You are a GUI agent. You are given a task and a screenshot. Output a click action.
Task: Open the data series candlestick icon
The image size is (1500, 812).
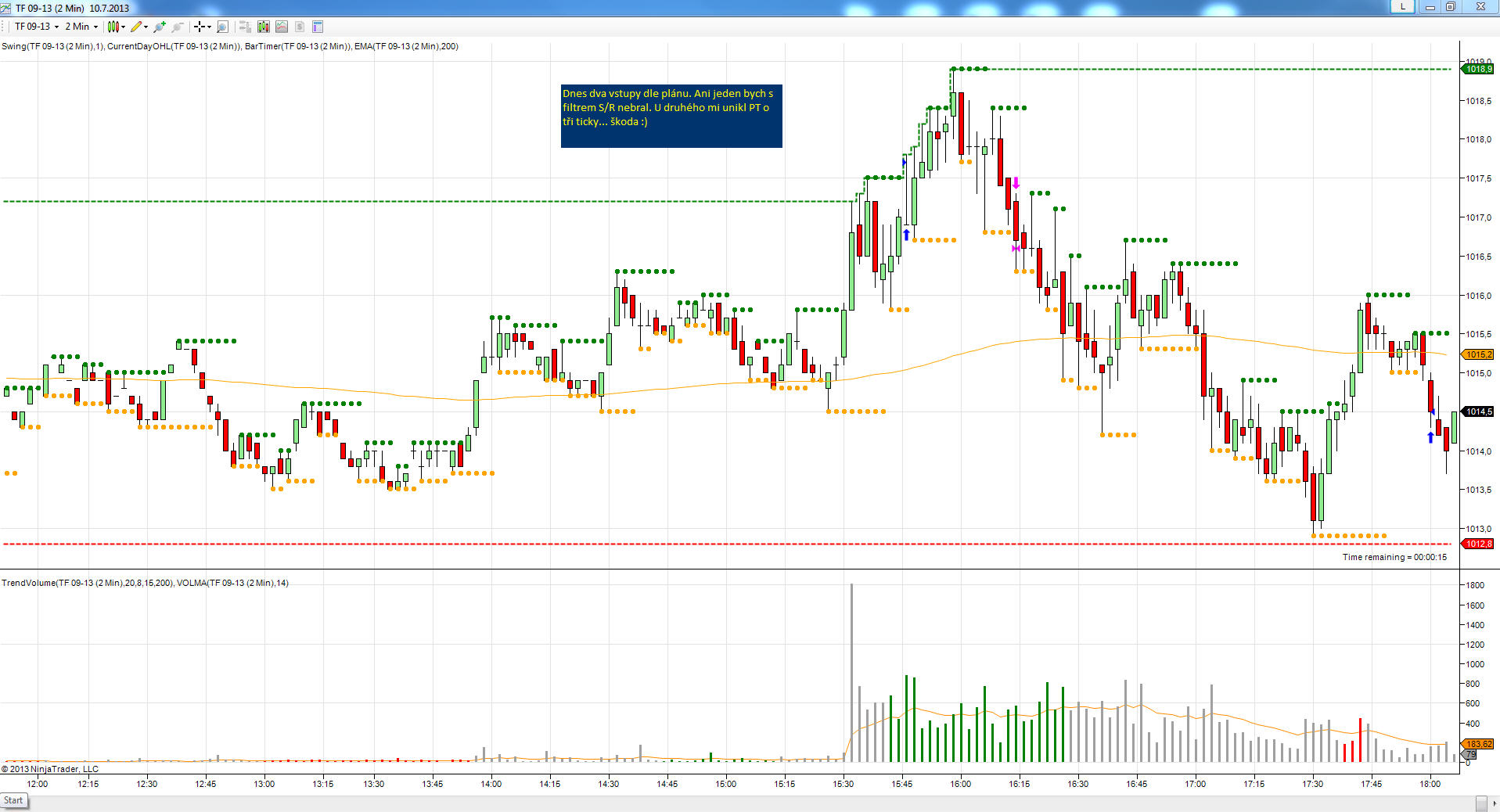[264, 27]
